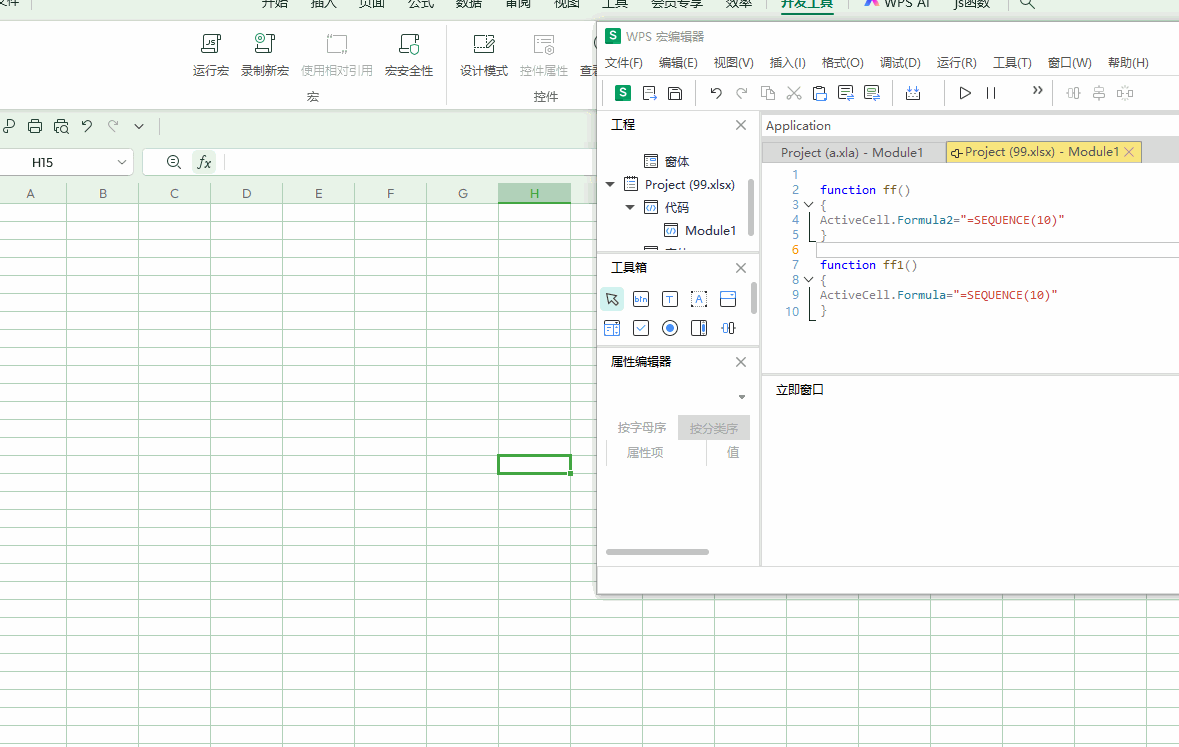Click the fx insert function button
This screenshot has height=747, width=1179.
pyautogui.click(x=204, y=162)
